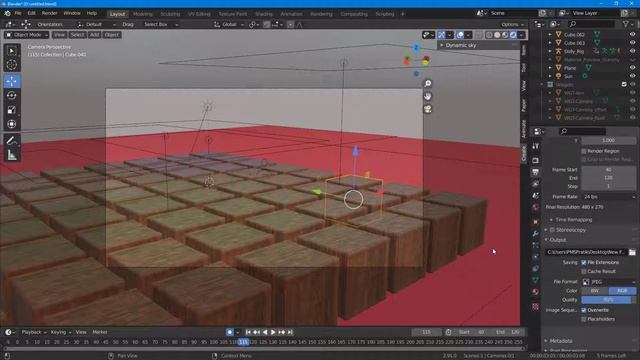Image resolution: width=640 pixels, height=360 pixels.
Task: Expand the Cube.063 outliner row
Action: click(x=550, y=43)
